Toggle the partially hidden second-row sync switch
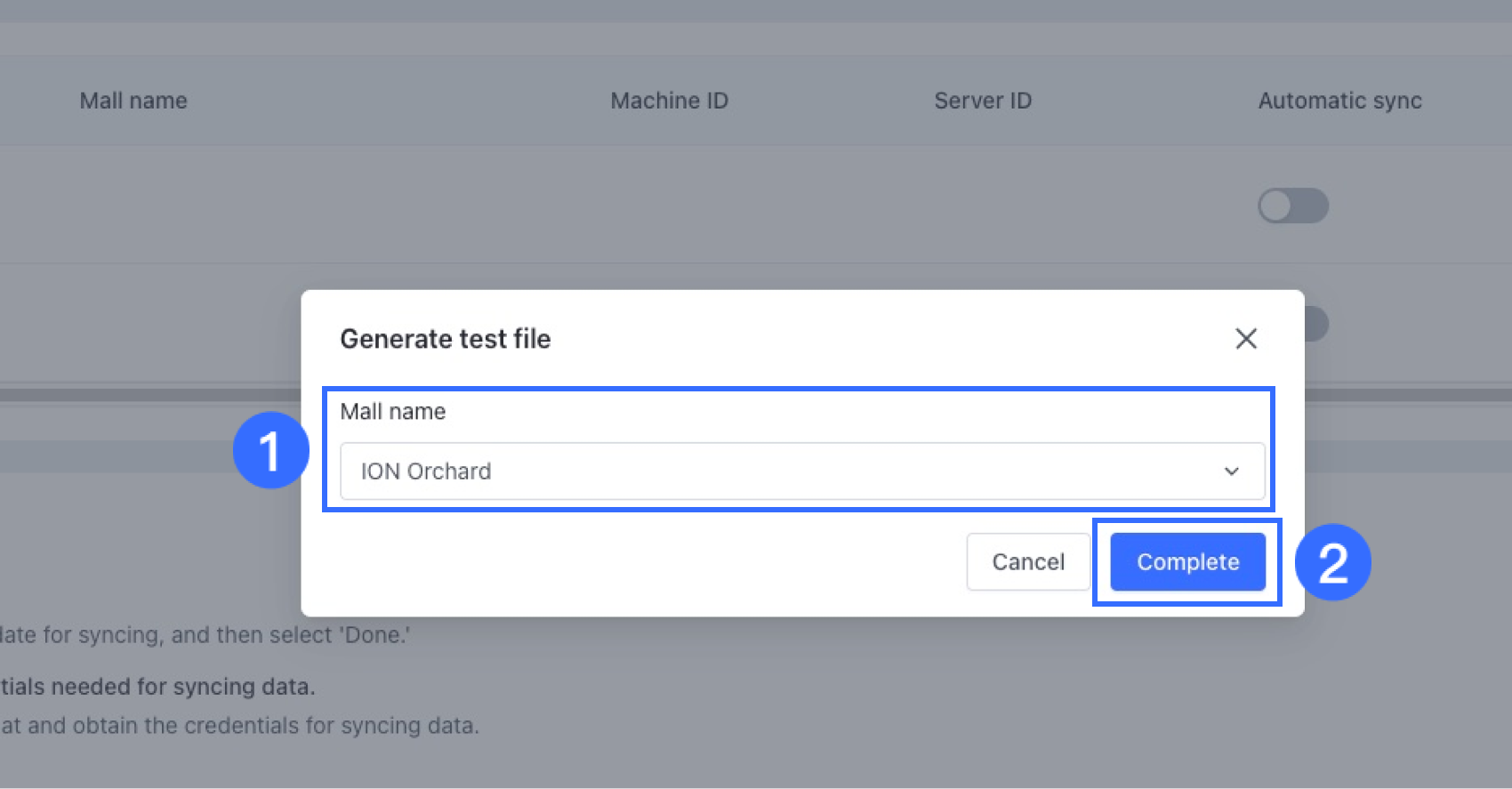 pos(1318,324)
